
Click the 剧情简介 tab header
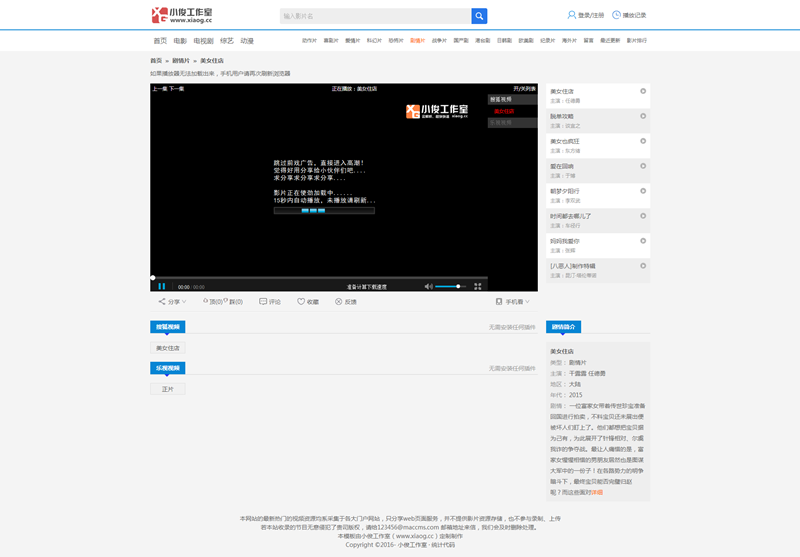(x=563, y=326)
